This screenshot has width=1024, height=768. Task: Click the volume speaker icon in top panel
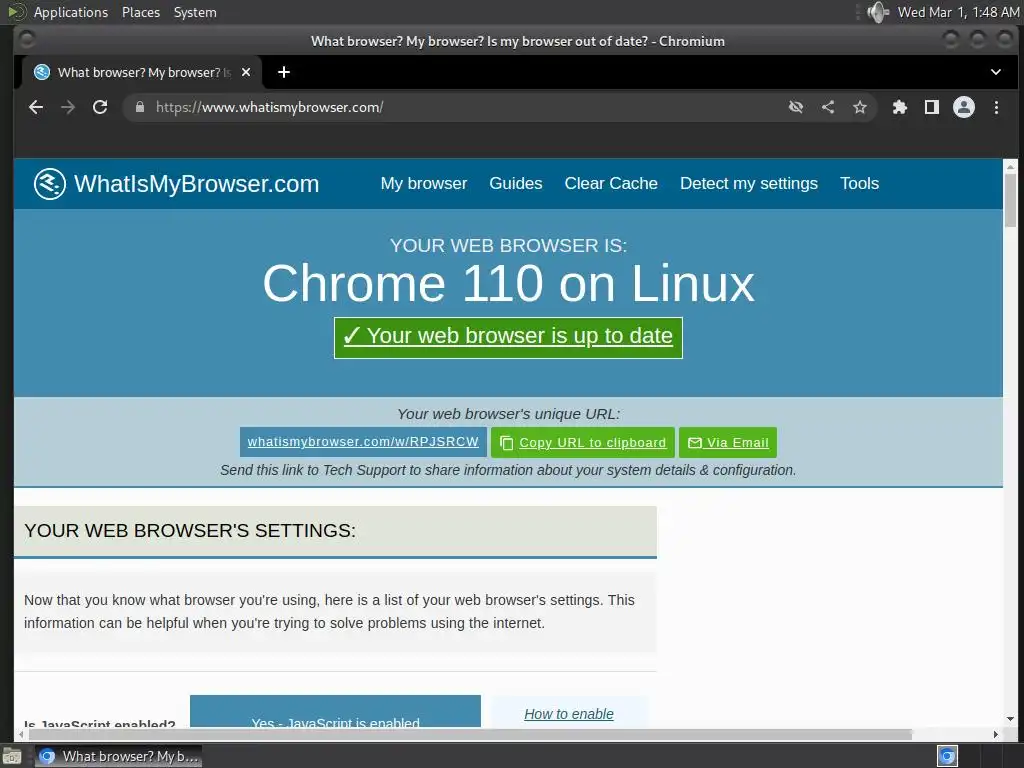click(878, 12)
